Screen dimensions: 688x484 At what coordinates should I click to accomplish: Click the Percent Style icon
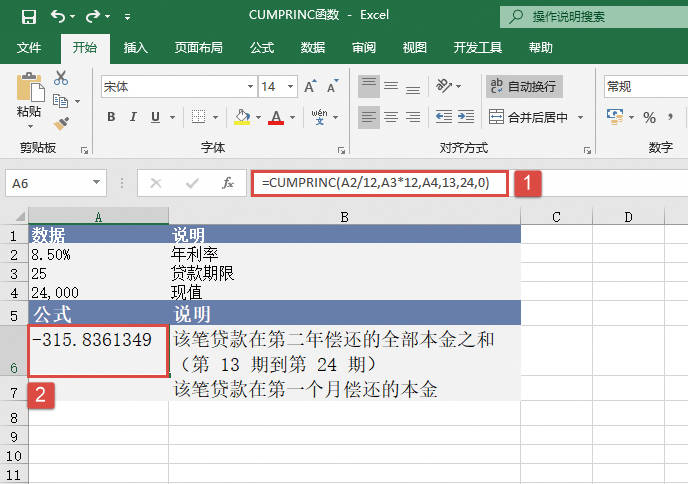coord(649,118)
